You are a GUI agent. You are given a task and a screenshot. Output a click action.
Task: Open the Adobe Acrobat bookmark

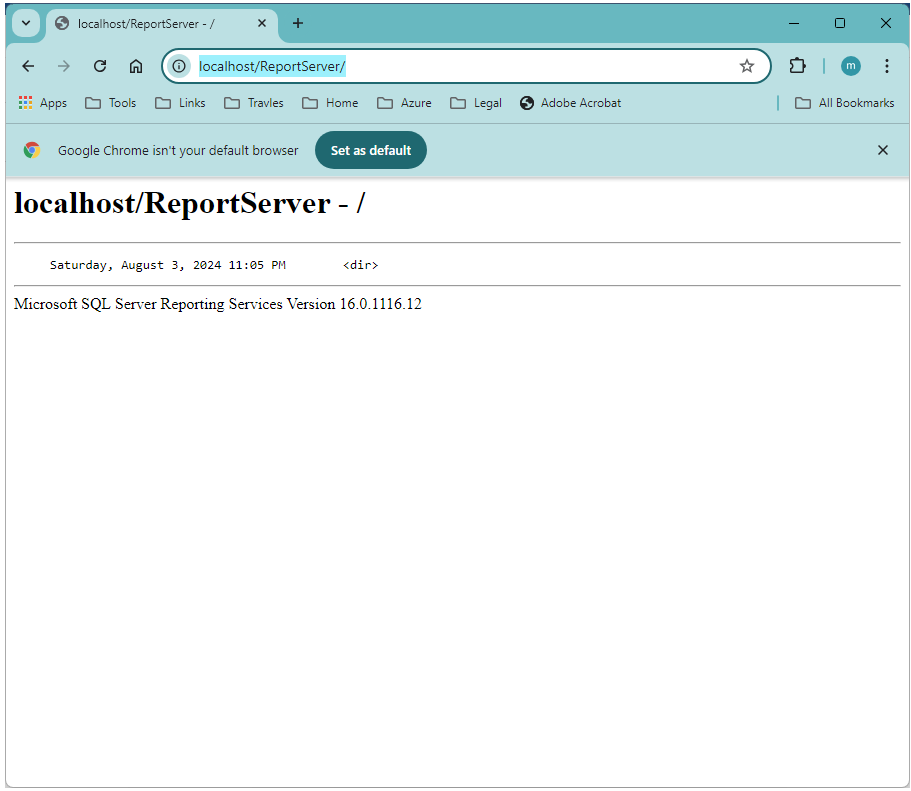tap(571, 103)
